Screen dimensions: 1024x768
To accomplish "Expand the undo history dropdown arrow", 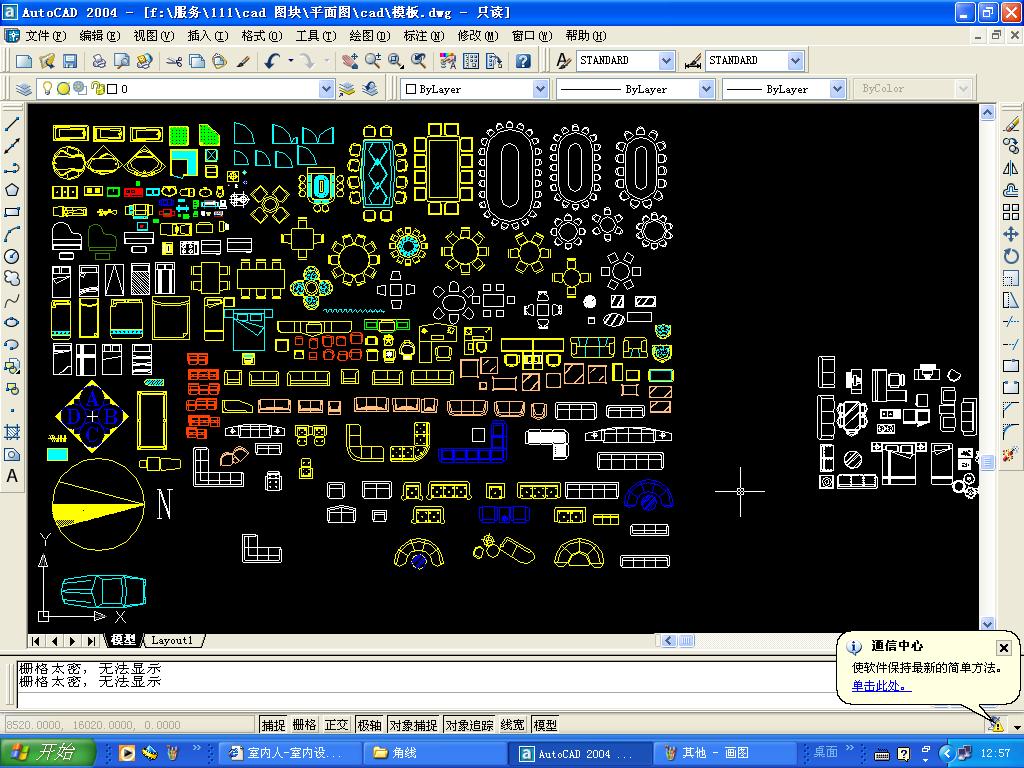I will (291, 61).
